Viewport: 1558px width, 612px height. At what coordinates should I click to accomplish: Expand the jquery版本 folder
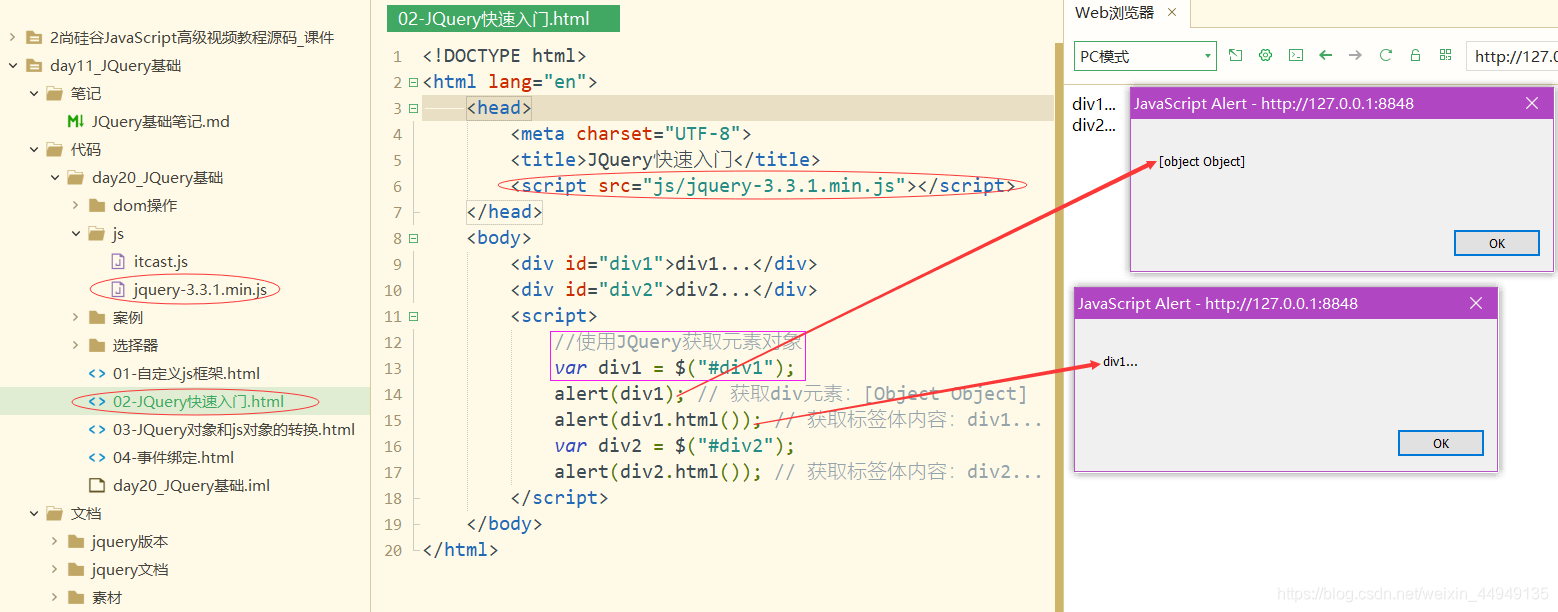pos(54,541)
